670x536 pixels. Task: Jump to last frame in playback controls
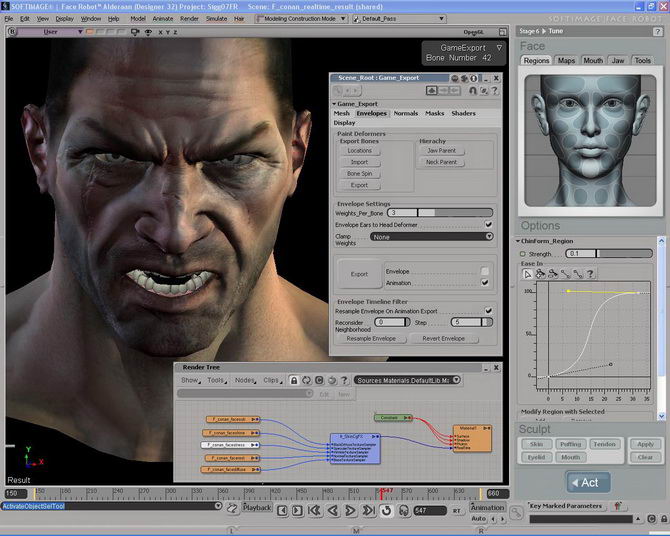[368, 510]
